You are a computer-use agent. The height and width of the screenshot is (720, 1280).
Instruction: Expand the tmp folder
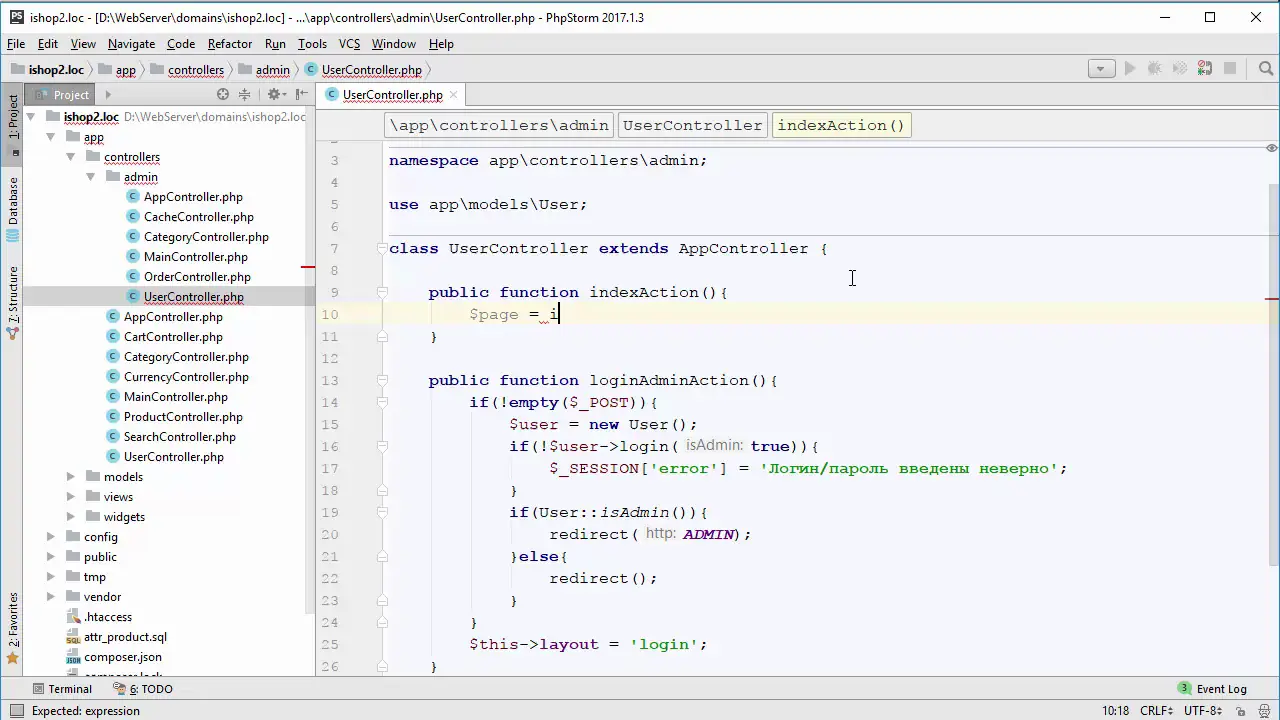coord(51,577)
